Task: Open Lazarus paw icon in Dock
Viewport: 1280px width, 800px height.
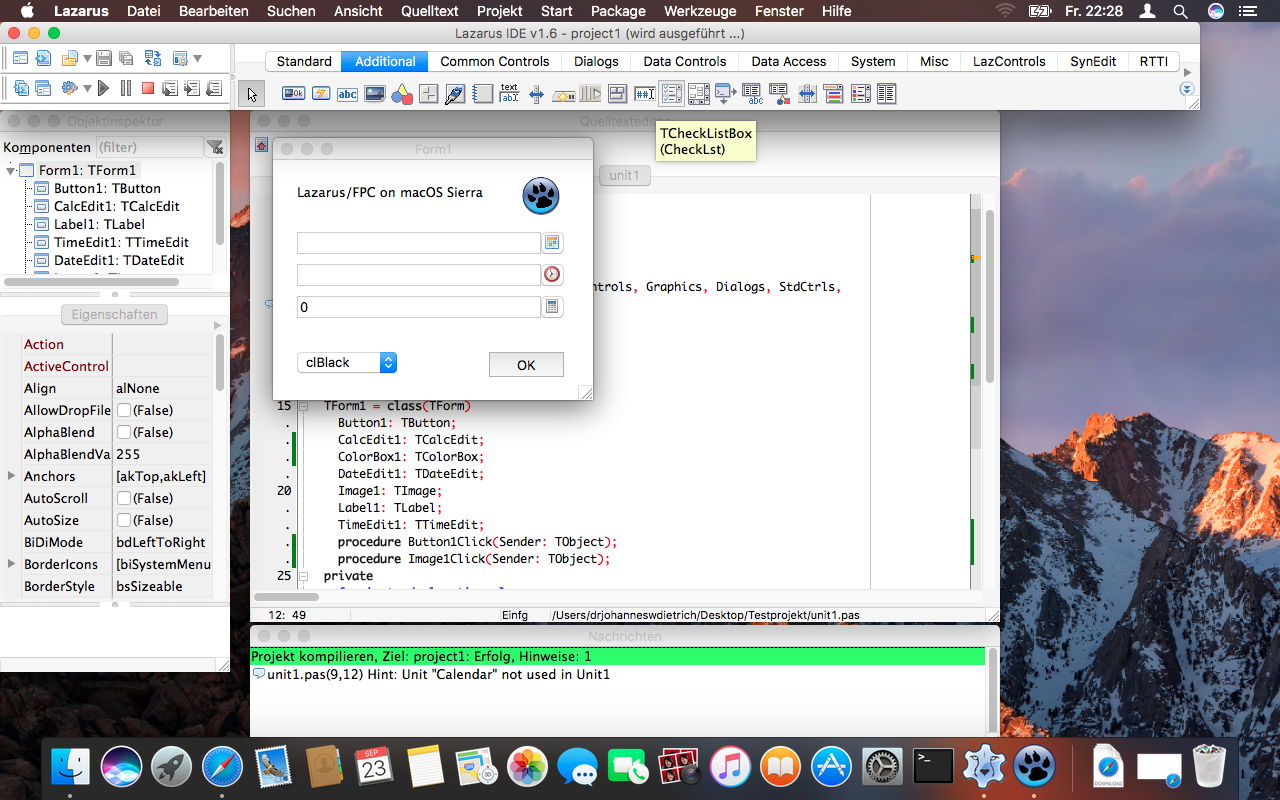Action: point(1034,767)
